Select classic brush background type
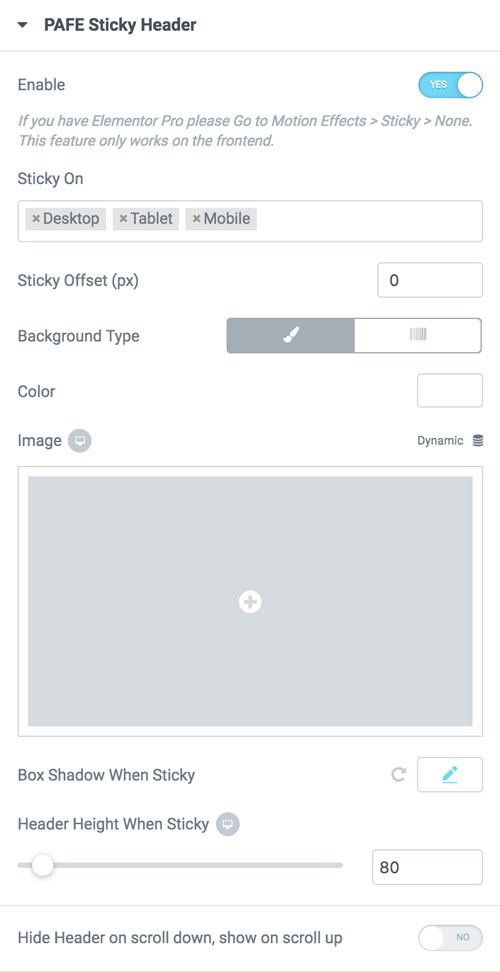The image size is (500, 972). [x=291, y=335]
